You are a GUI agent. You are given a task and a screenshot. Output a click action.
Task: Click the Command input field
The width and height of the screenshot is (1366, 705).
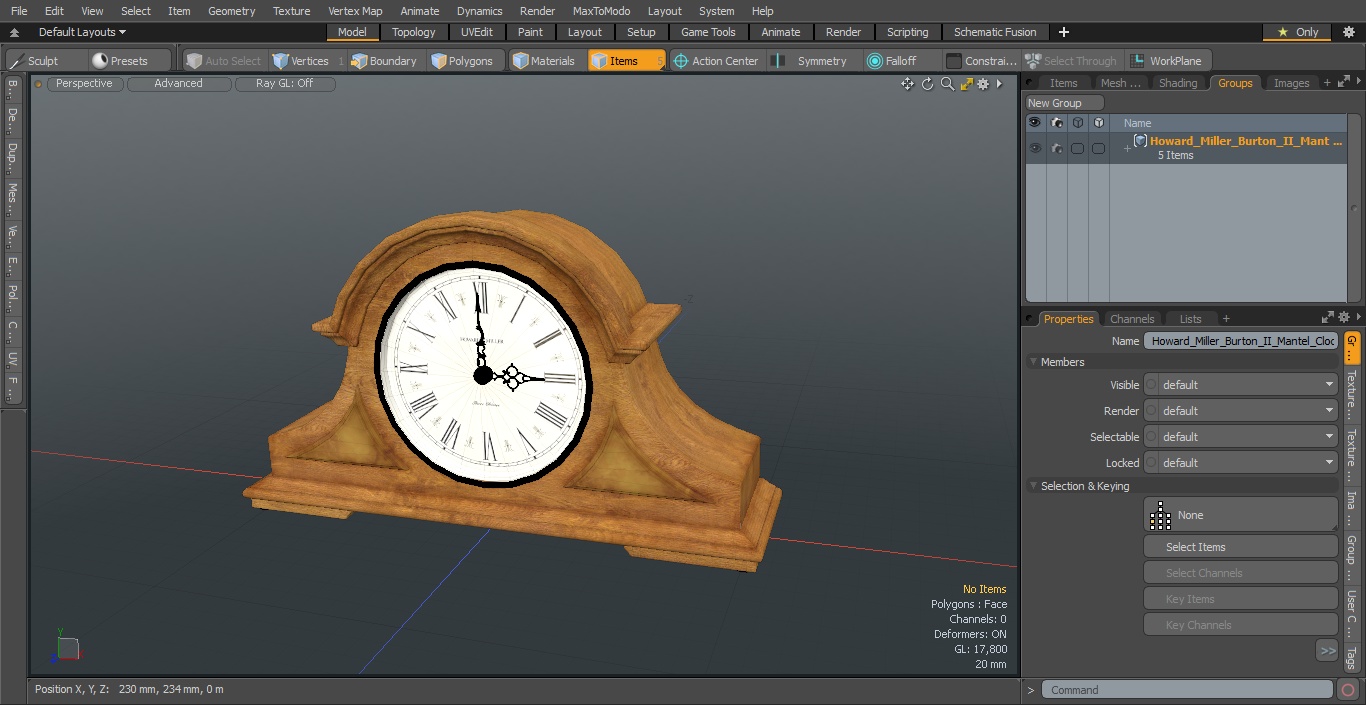1187,690
